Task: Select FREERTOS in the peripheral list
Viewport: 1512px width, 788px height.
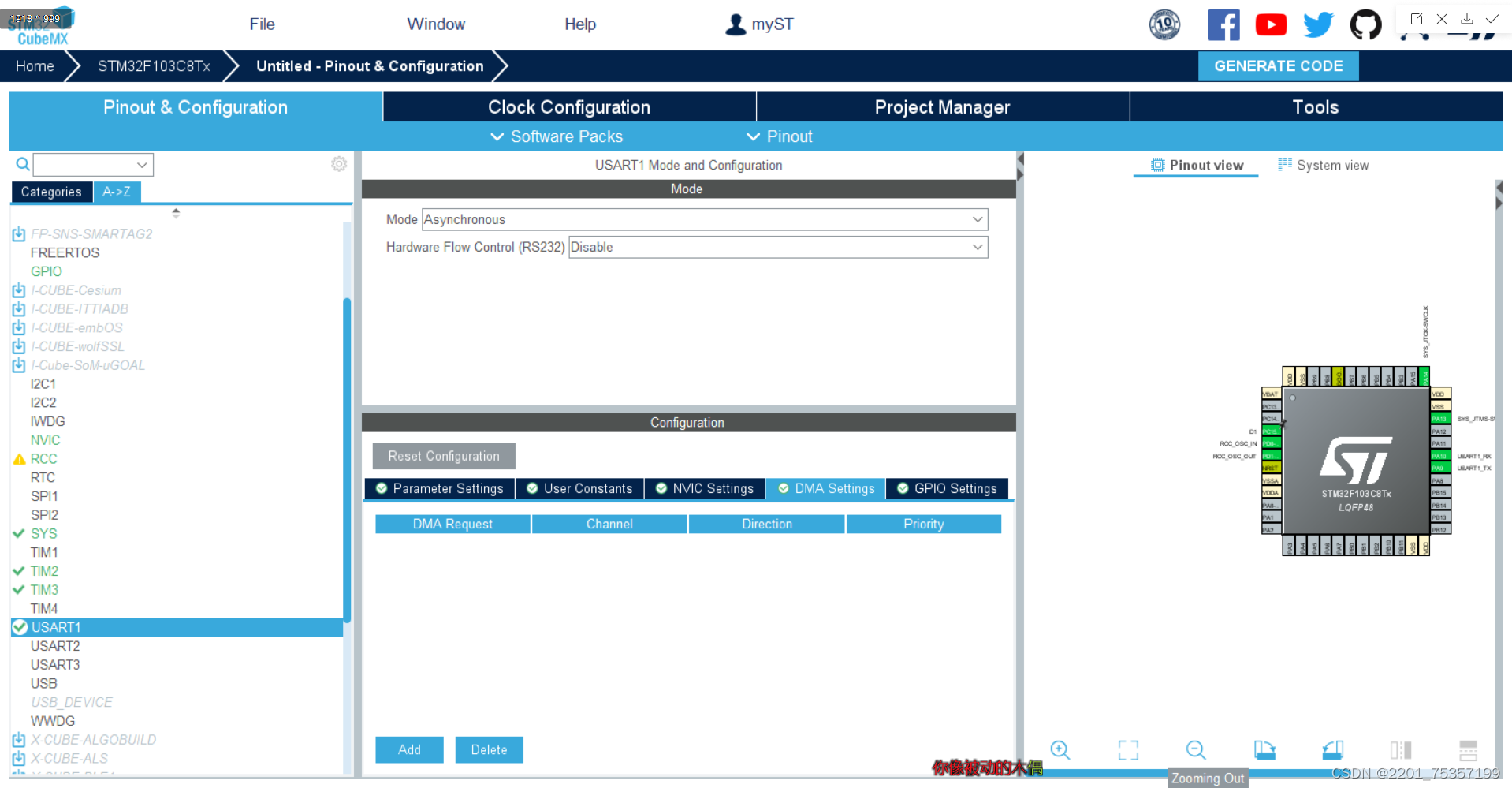Action: [65, 252]
